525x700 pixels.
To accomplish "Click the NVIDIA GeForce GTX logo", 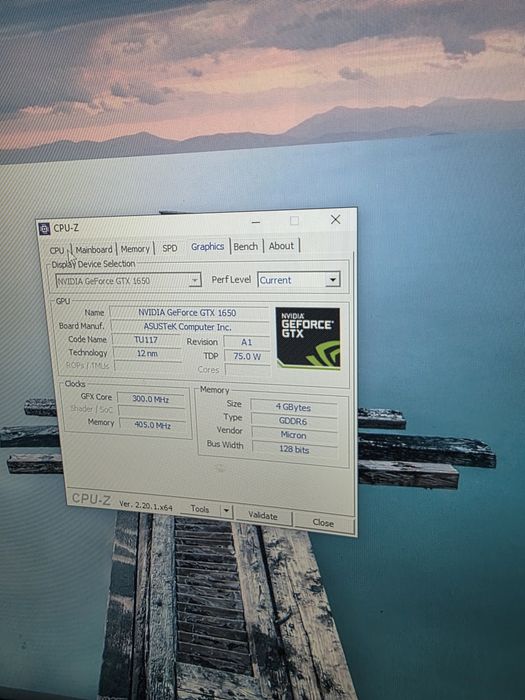I will coord(308,338).
